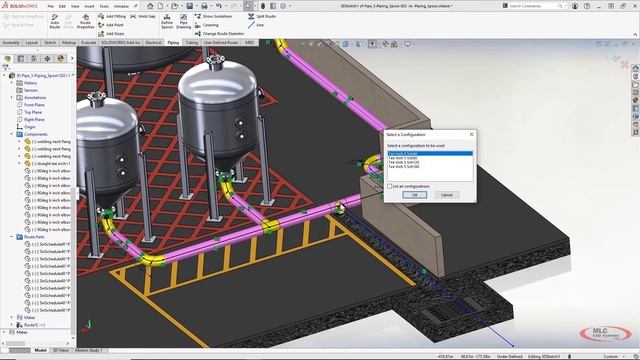Open the Save dropdown arrow
640x360 pixels.
click(x=196, y=6)
